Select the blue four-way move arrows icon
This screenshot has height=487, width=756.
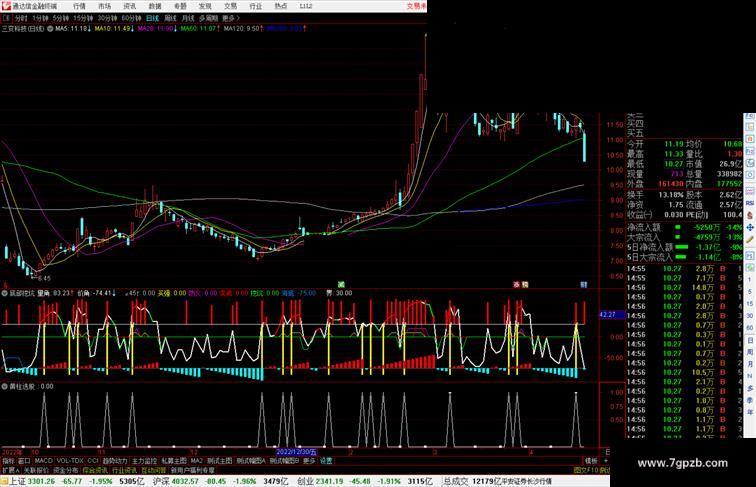click(x=750, y=227)
